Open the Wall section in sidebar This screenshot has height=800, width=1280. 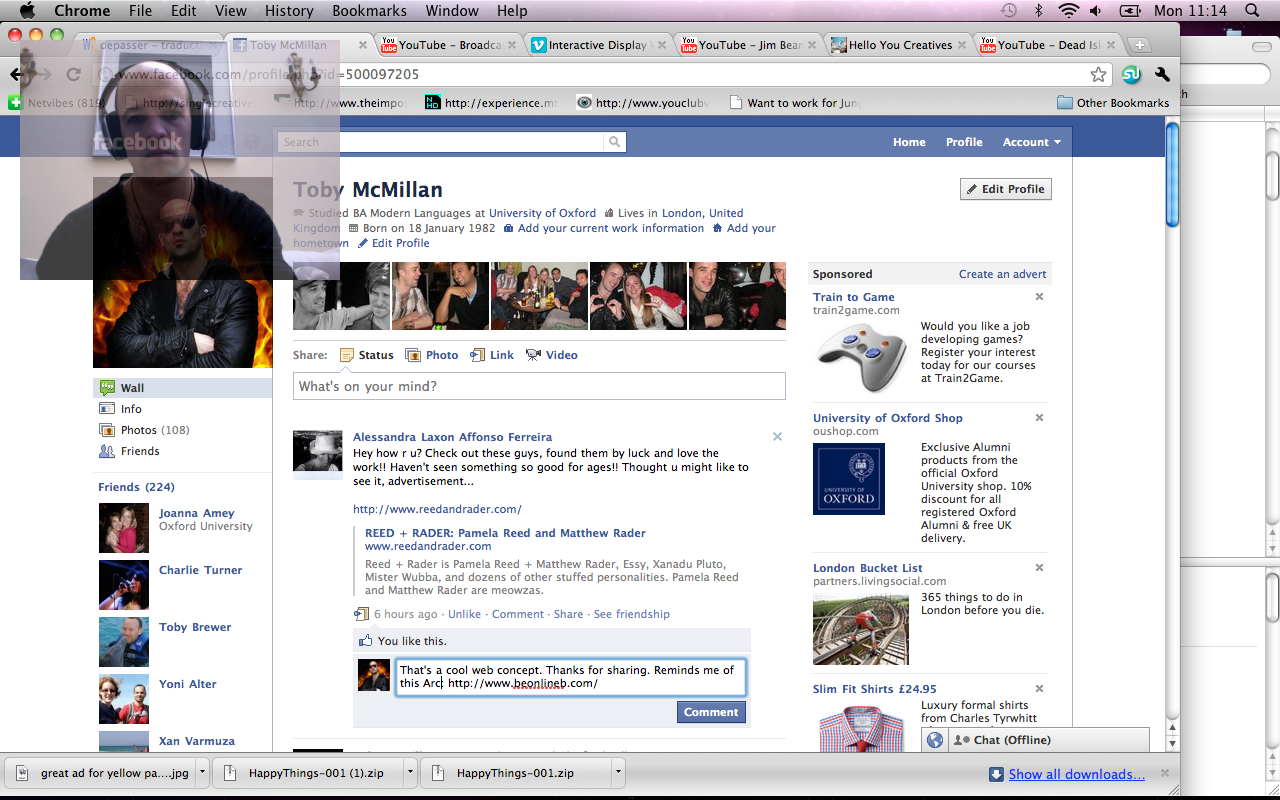point(132,388)
